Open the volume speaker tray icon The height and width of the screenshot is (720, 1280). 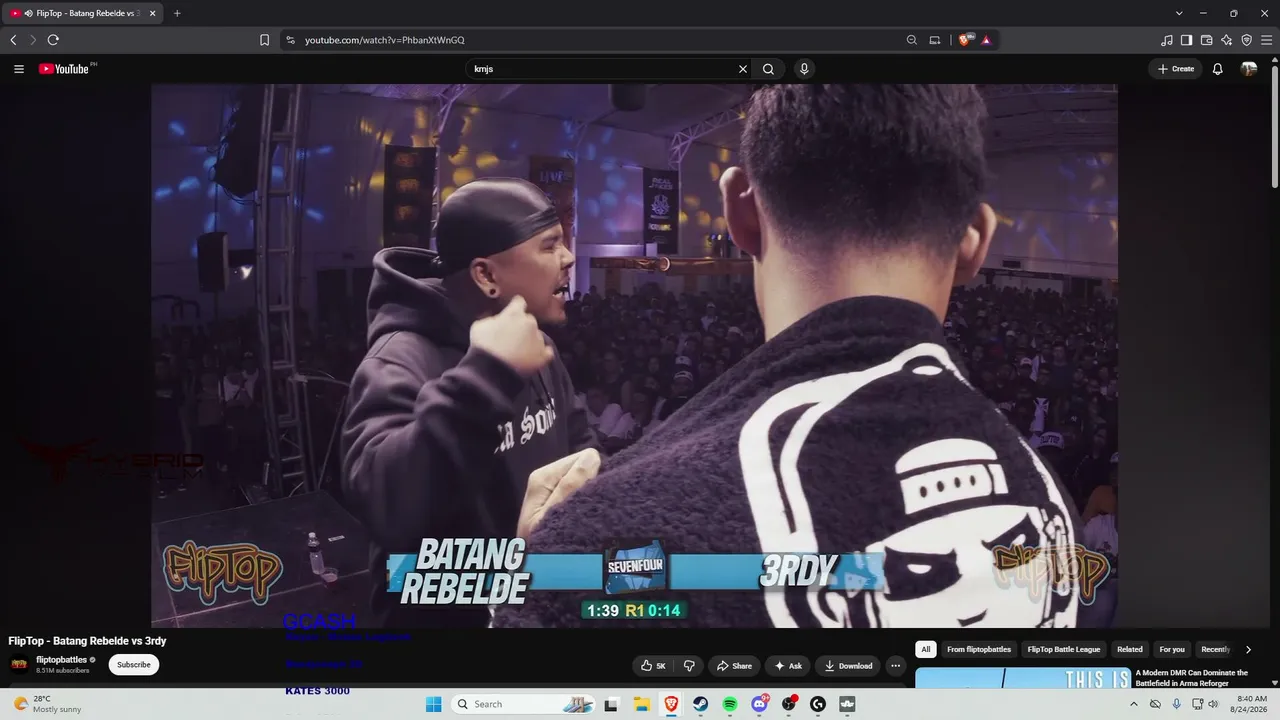(x=1213, y=704)
